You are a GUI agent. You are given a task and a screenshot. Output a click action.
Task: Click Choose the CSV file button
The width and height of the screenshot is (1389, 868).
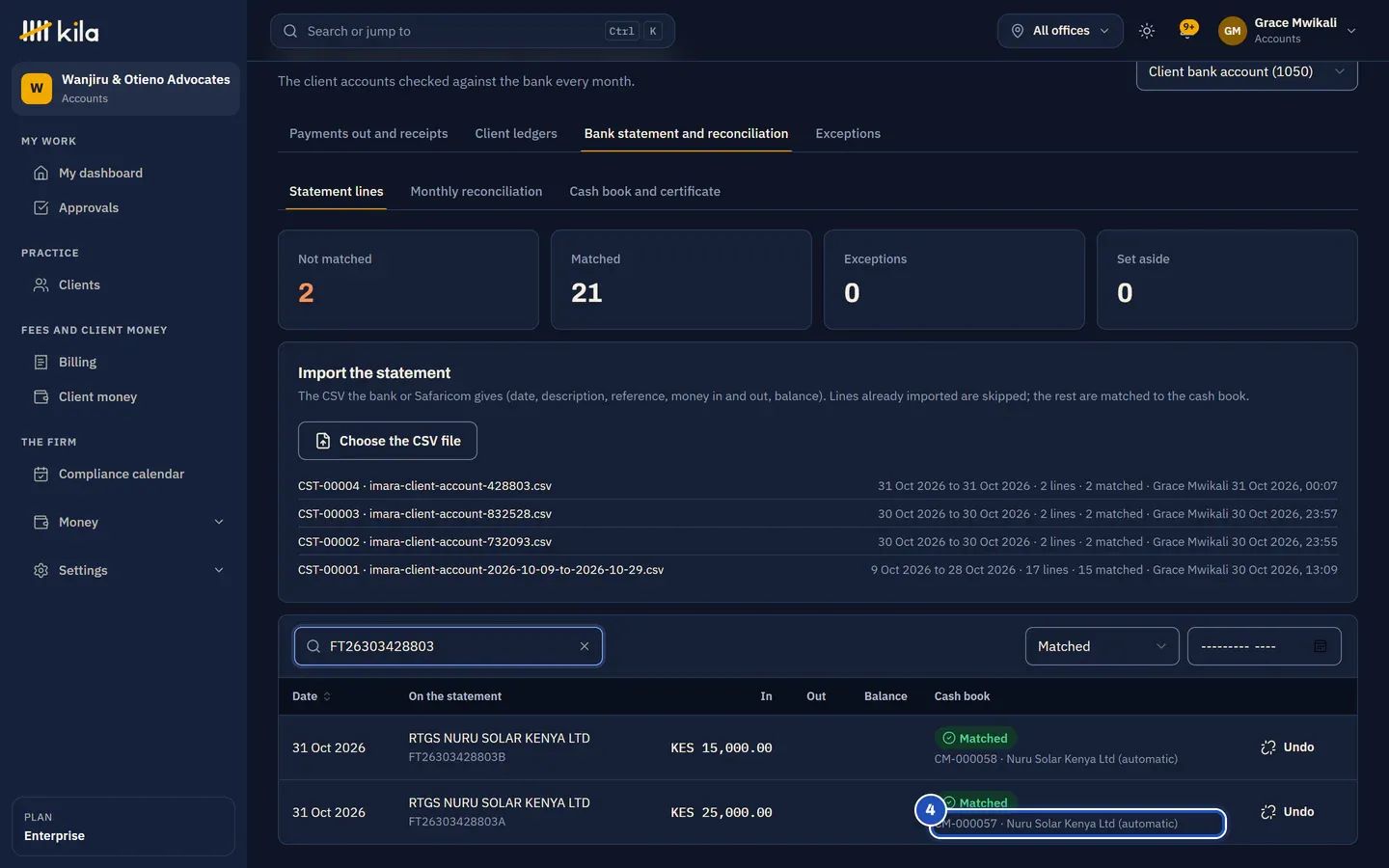(388, 441)
